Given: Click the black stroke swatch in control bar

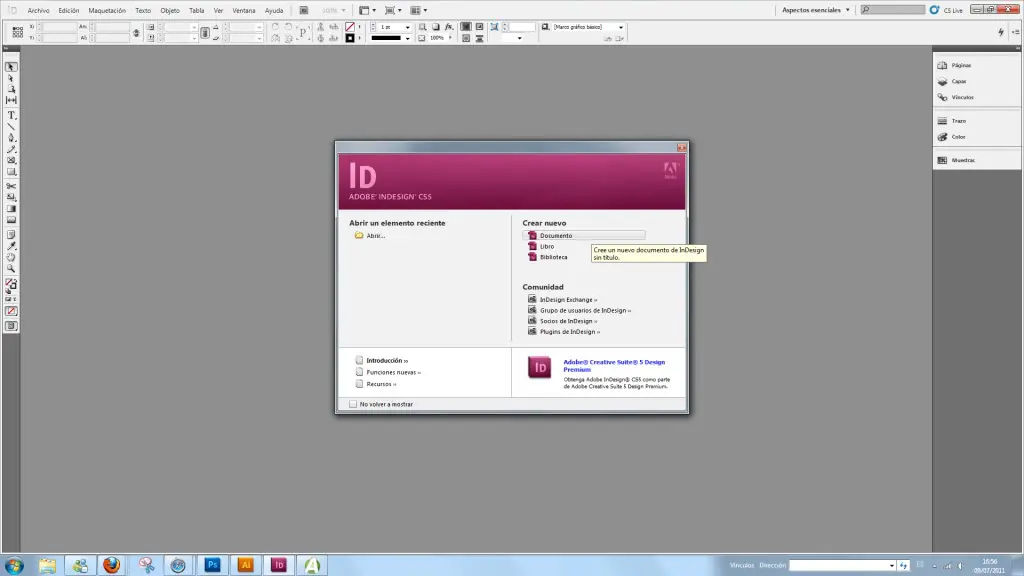Looking at the screenshot, I should click(x=350, y=39).
